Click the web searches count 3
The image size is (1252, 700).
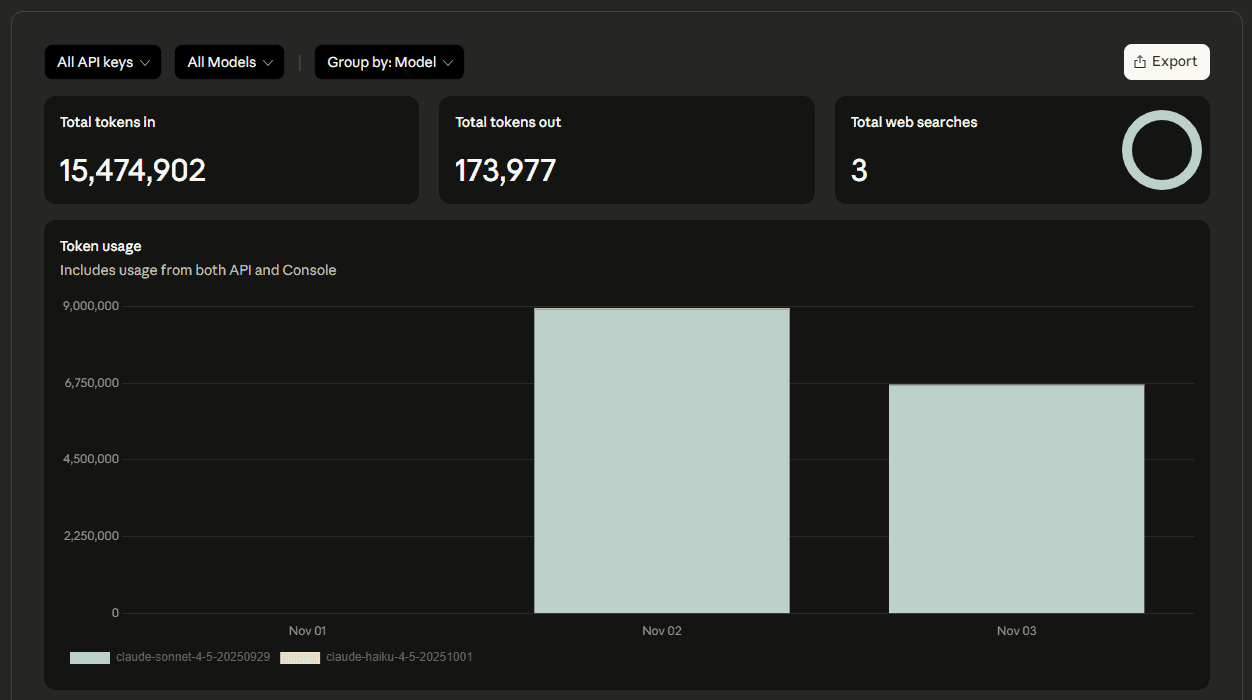[x=859, y=171]
